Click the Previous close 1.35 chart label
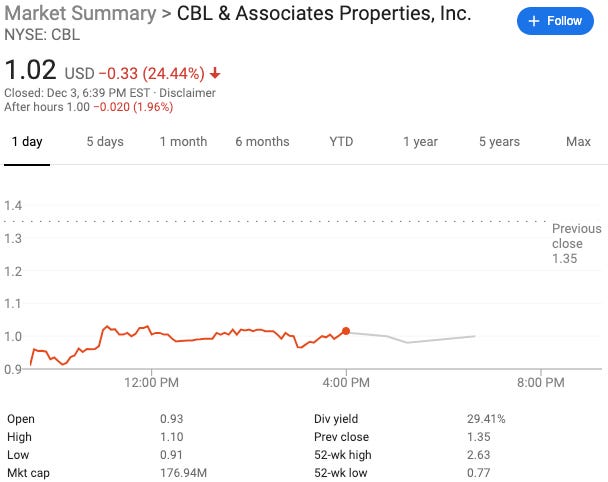 click(577, 244)
